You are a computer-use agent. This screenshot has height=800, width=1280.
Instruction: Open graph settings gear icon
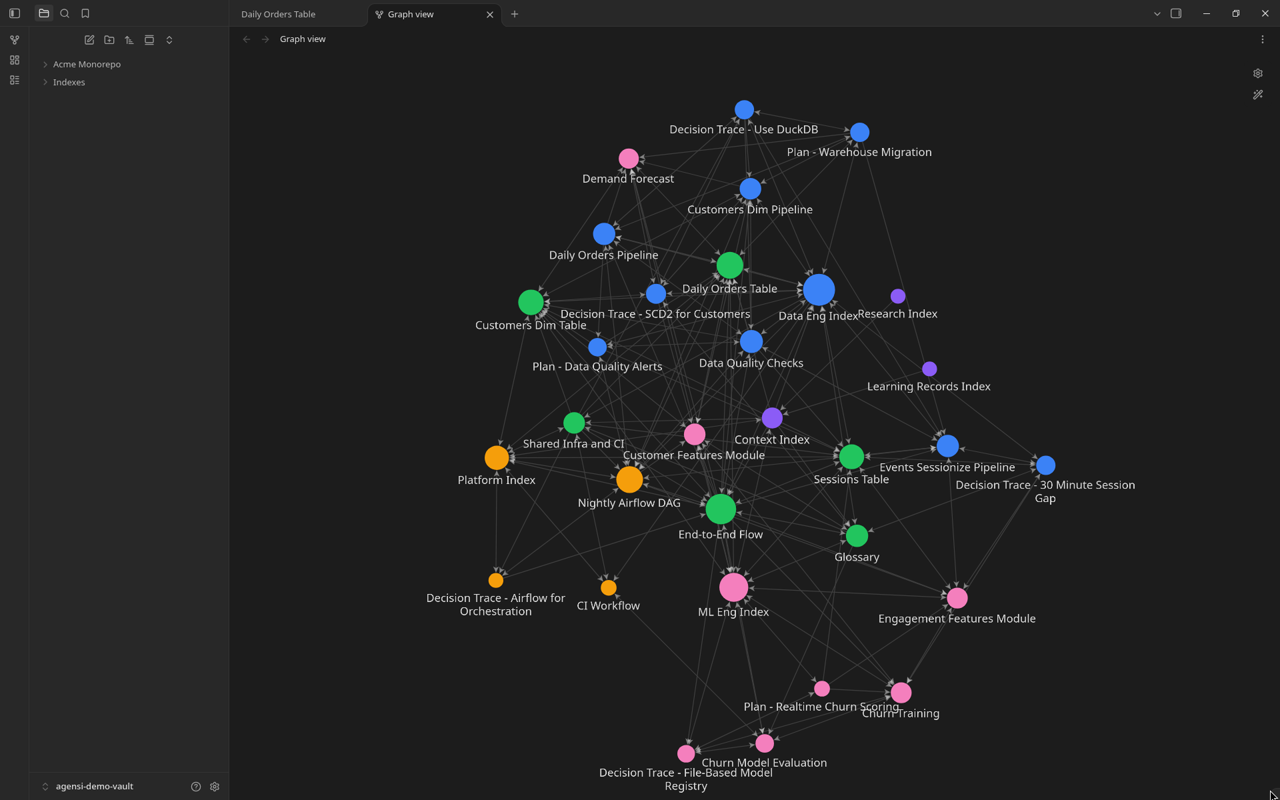coord(1258,74)
